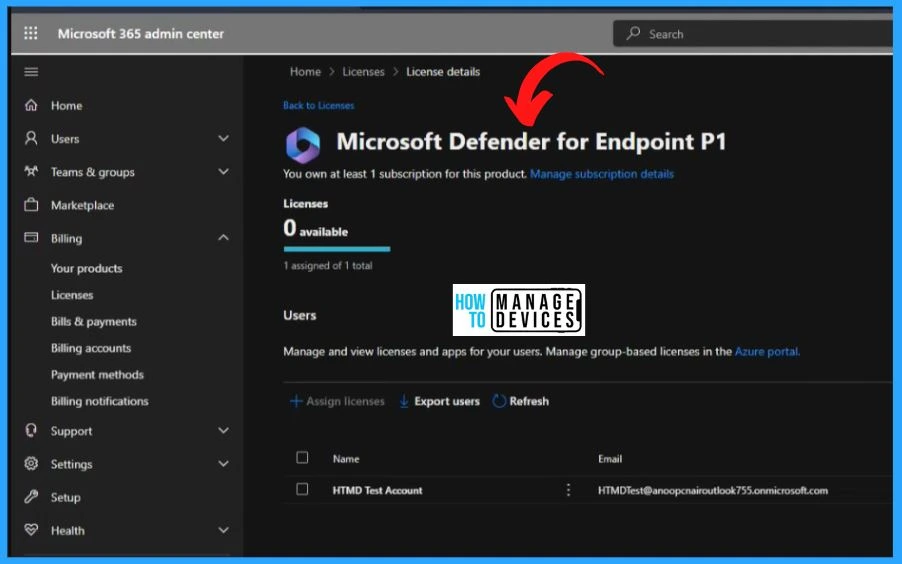Open Billing accounts
This screenshot has width=902, height=564.
pyautogui.click(x=91, y=348)
